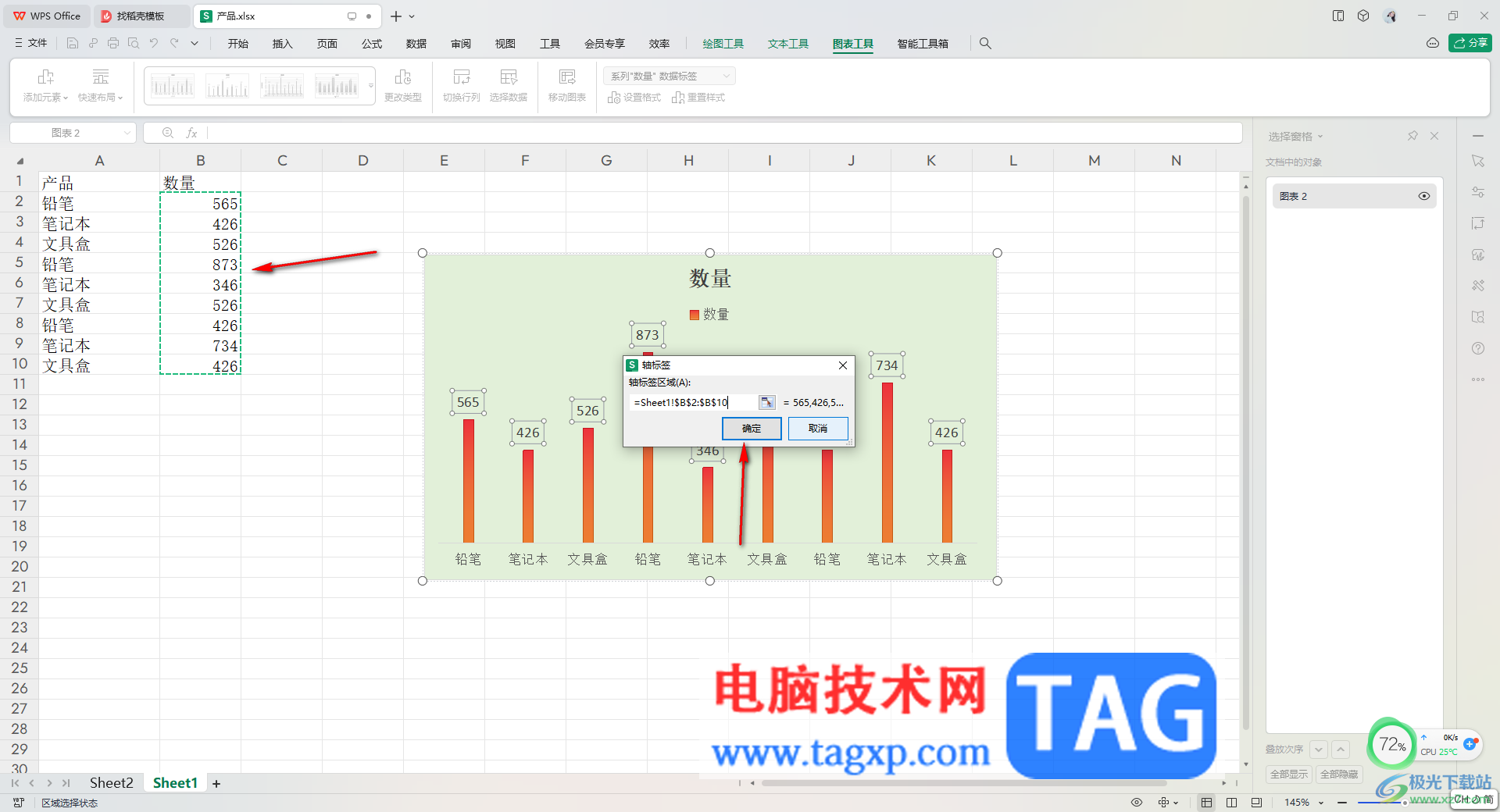Screen dimensions: 1500x812
Task: Switch to the 开始 tab
Action: 238,44
